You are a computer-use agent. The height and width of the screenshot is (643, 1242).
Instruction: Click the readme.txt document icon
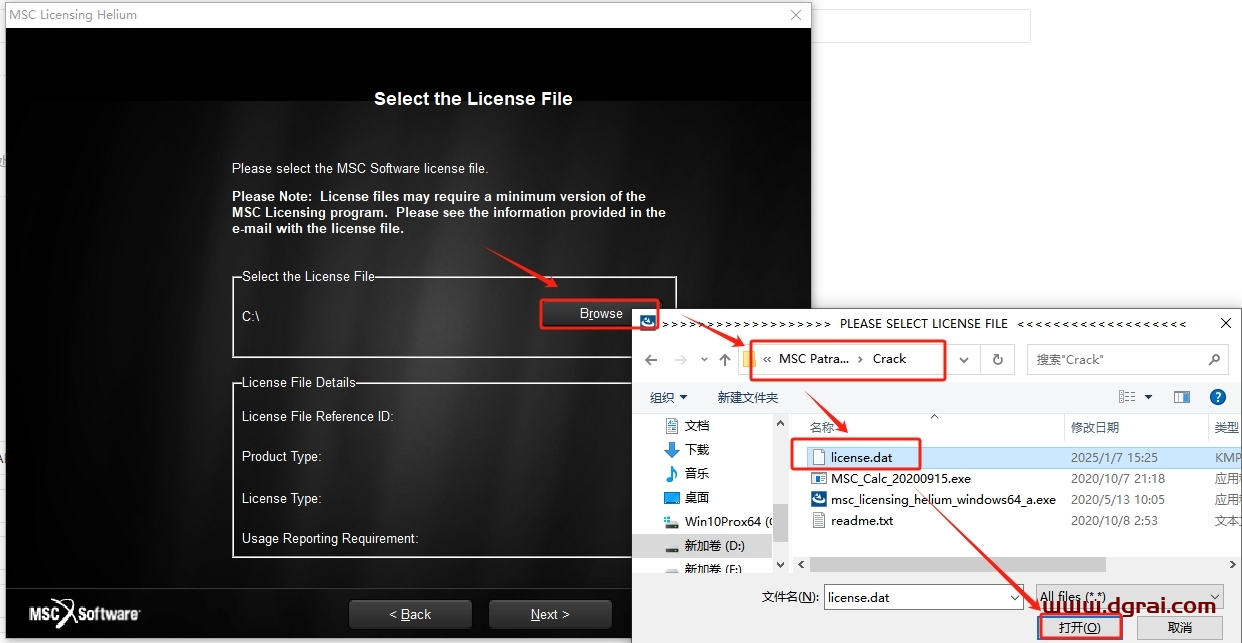818,521
